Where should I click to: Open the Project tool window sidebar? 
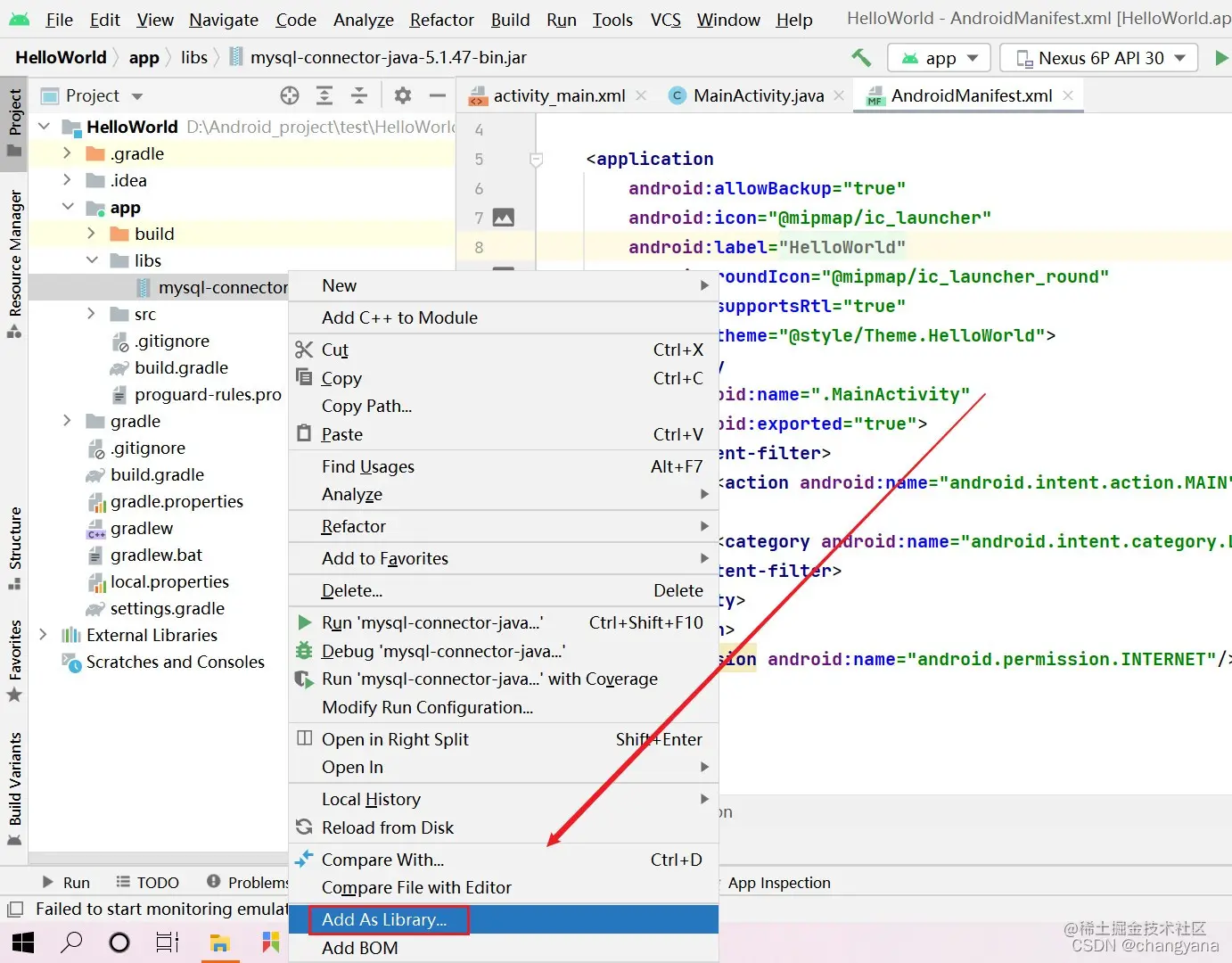14,122
